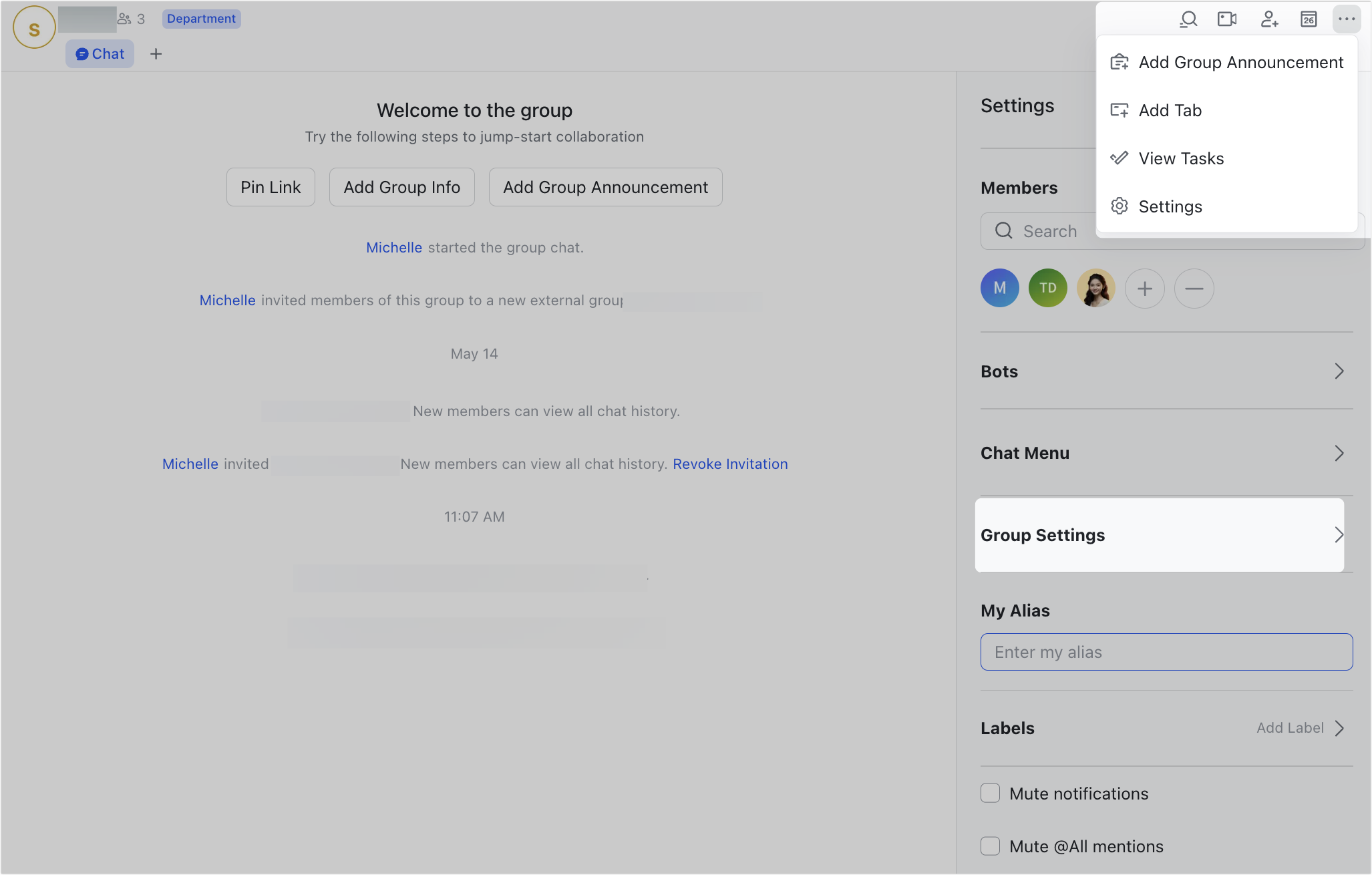Click the plus icon next to Chat tab

tap(156, 53)
